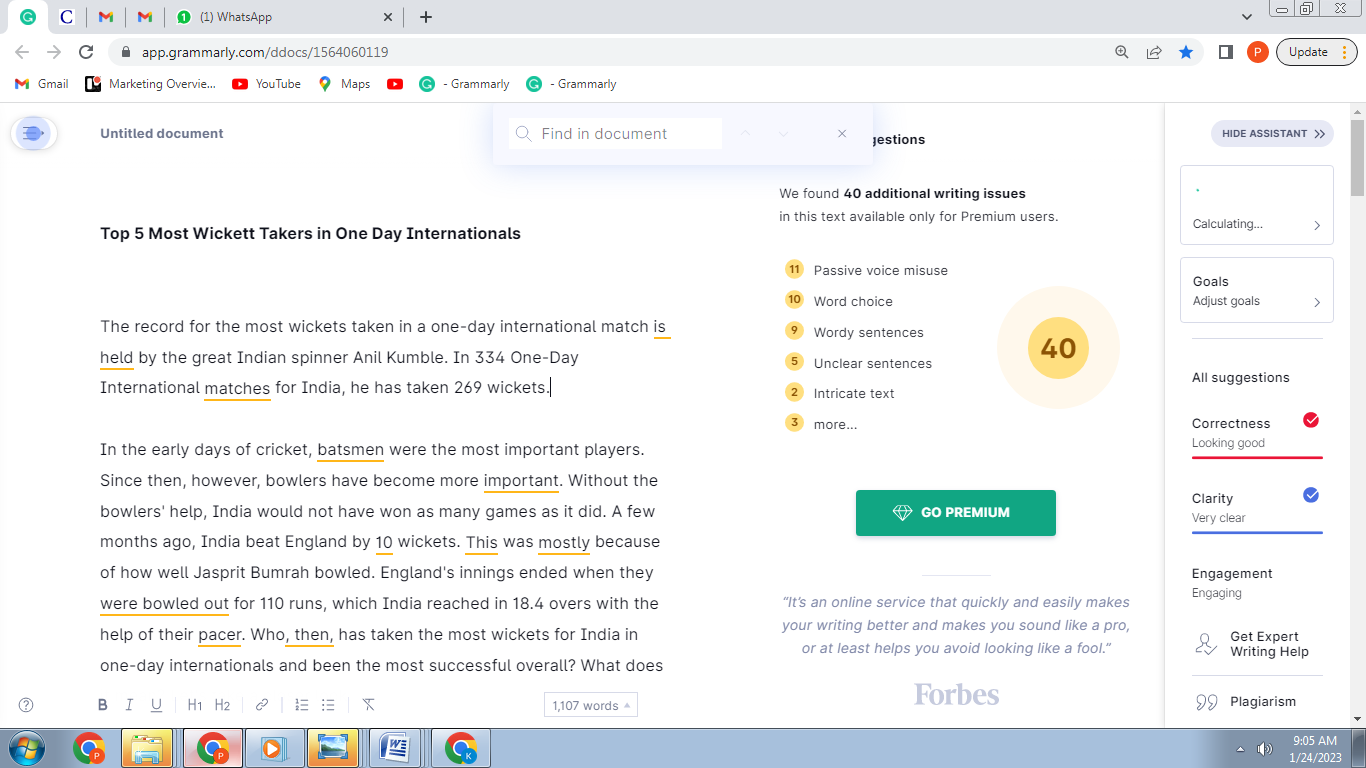The width and height of the screenshot is (1366, 768).
Task: Click the Find in document search field
Action: pyautogui.click(x=615, y=134)
